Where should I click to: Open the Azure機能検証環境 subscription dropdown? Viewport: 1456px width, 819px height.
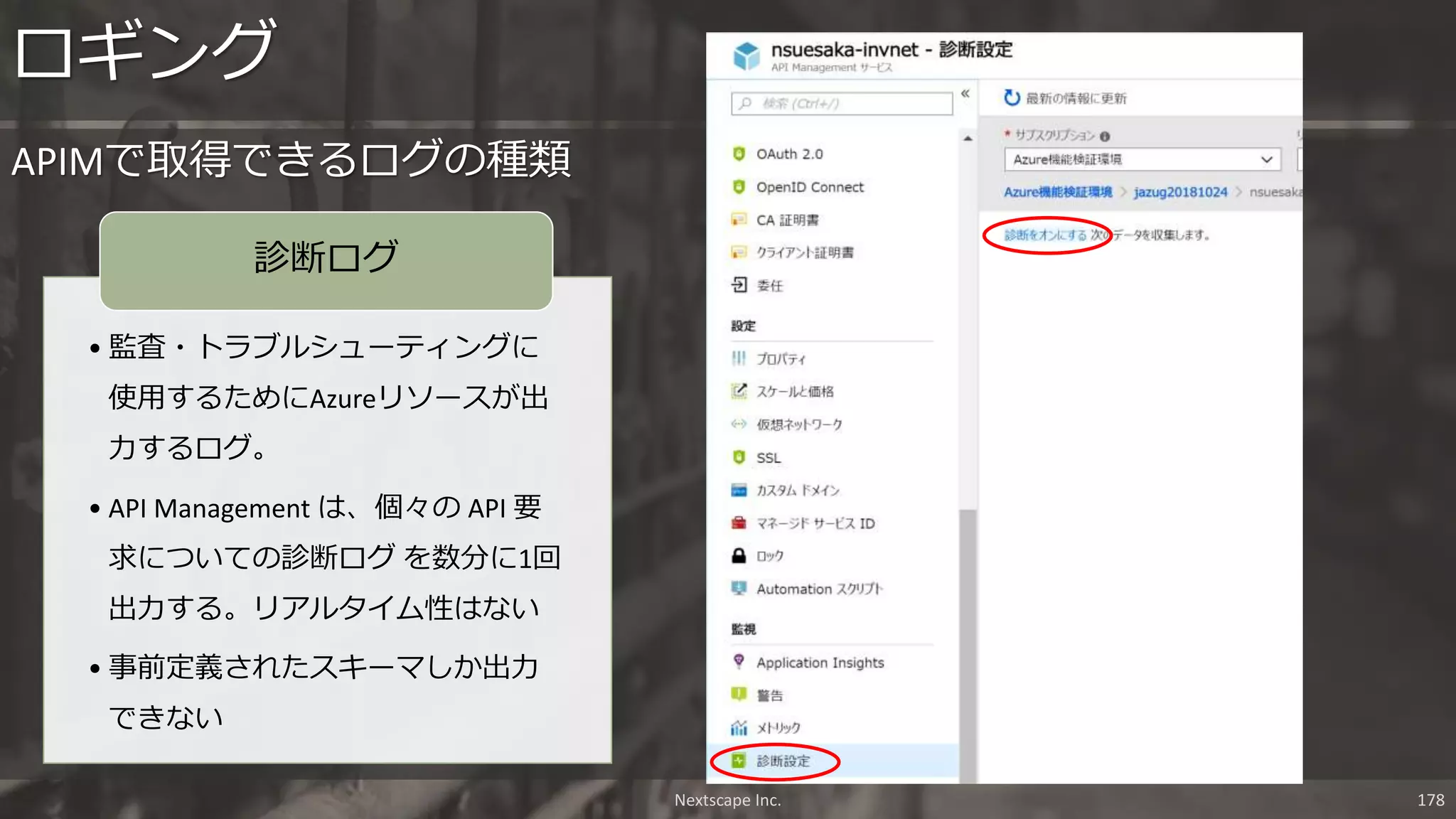[x=1142, y=159]
